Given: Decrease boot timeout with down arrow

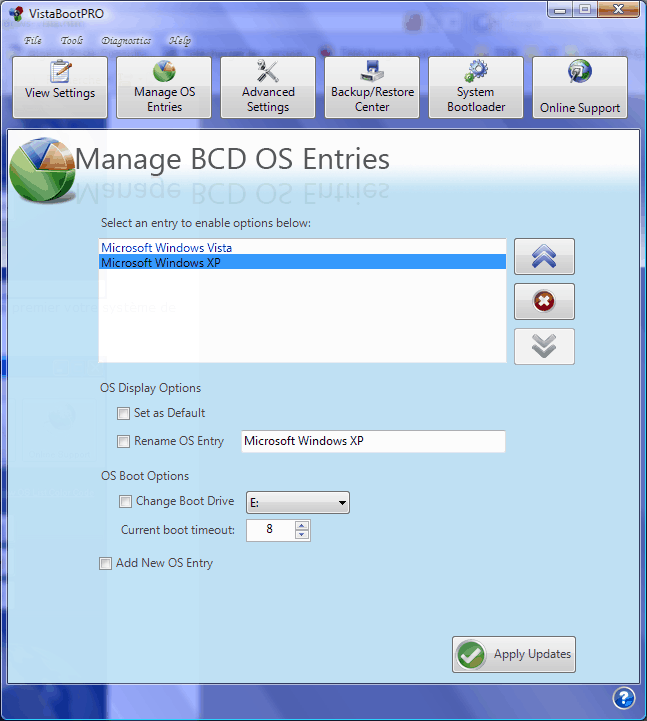Looking at the screenshot, I should coord(302,534).
